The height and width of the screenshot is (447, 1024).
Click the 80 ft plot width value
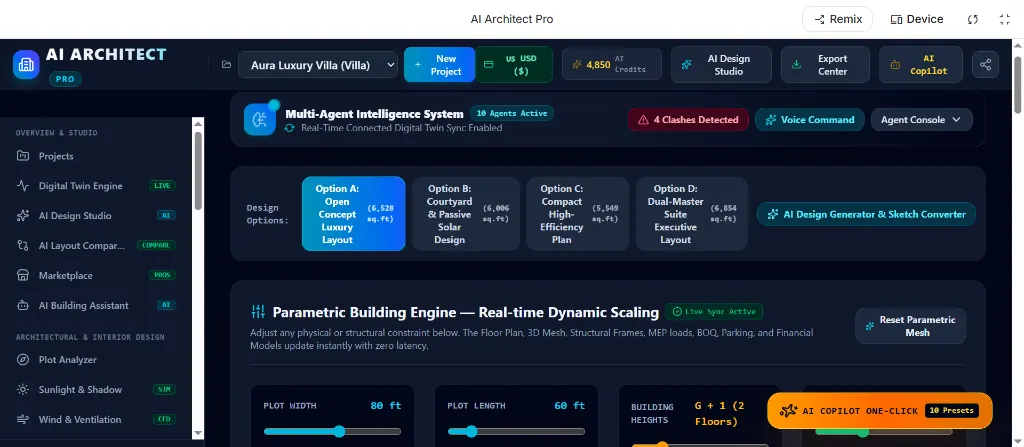tap(386, 405)
